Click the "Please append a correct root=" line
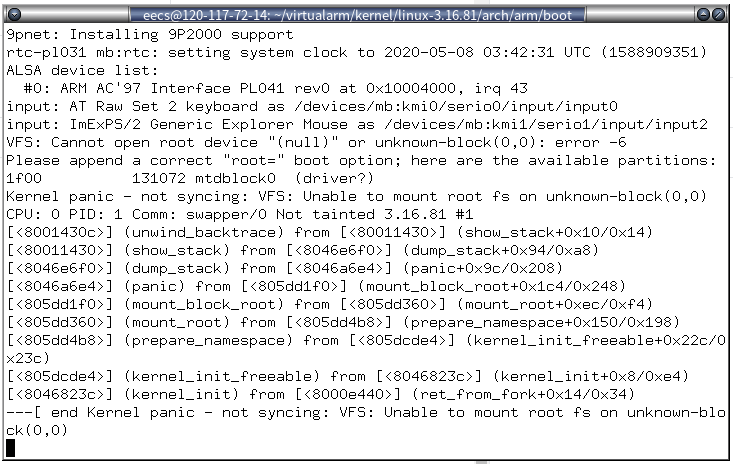Screen dimensions: 733x464 (361, 160)
